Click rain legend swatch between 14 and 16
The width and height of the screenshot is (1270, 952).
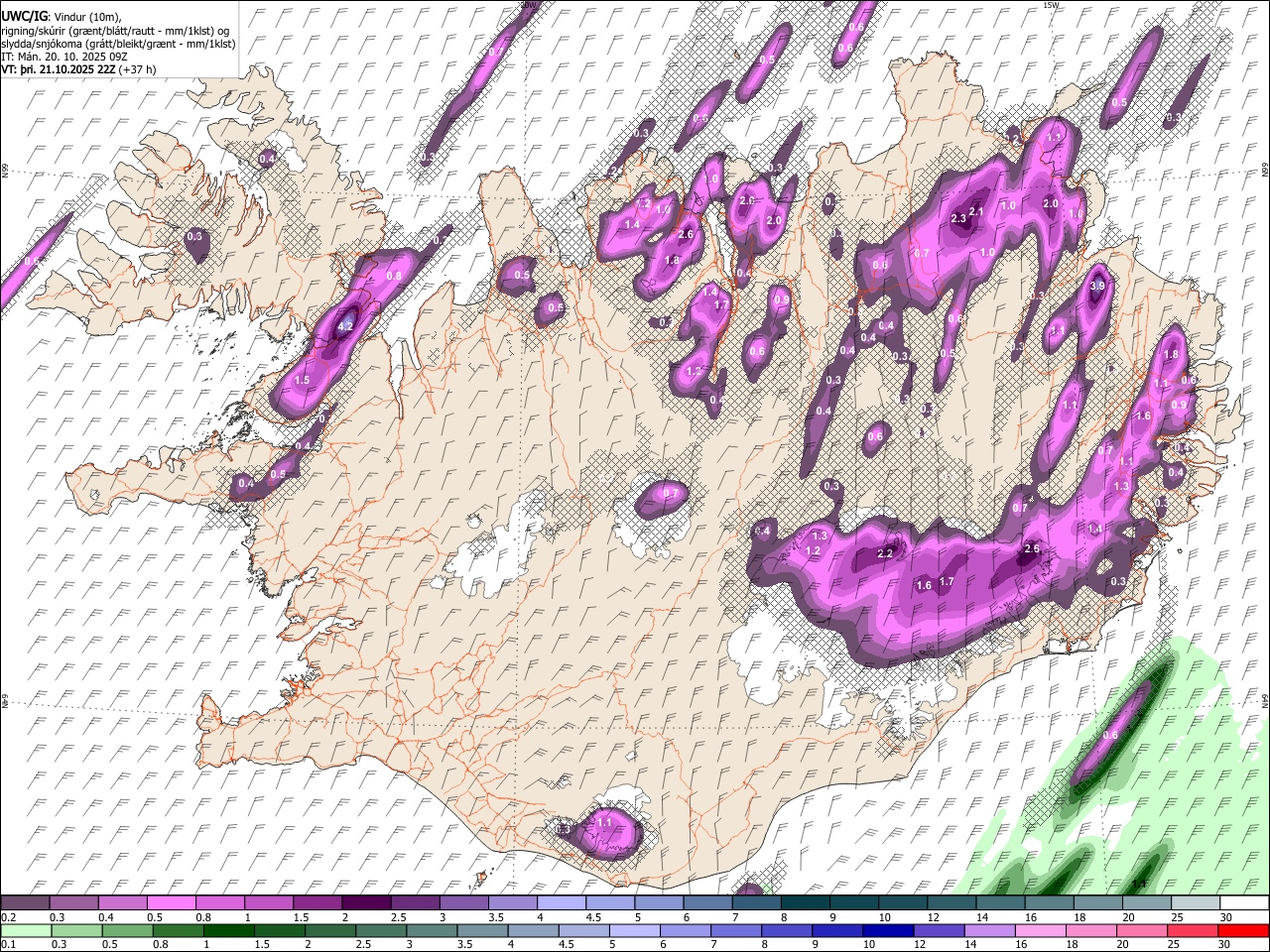990,930
